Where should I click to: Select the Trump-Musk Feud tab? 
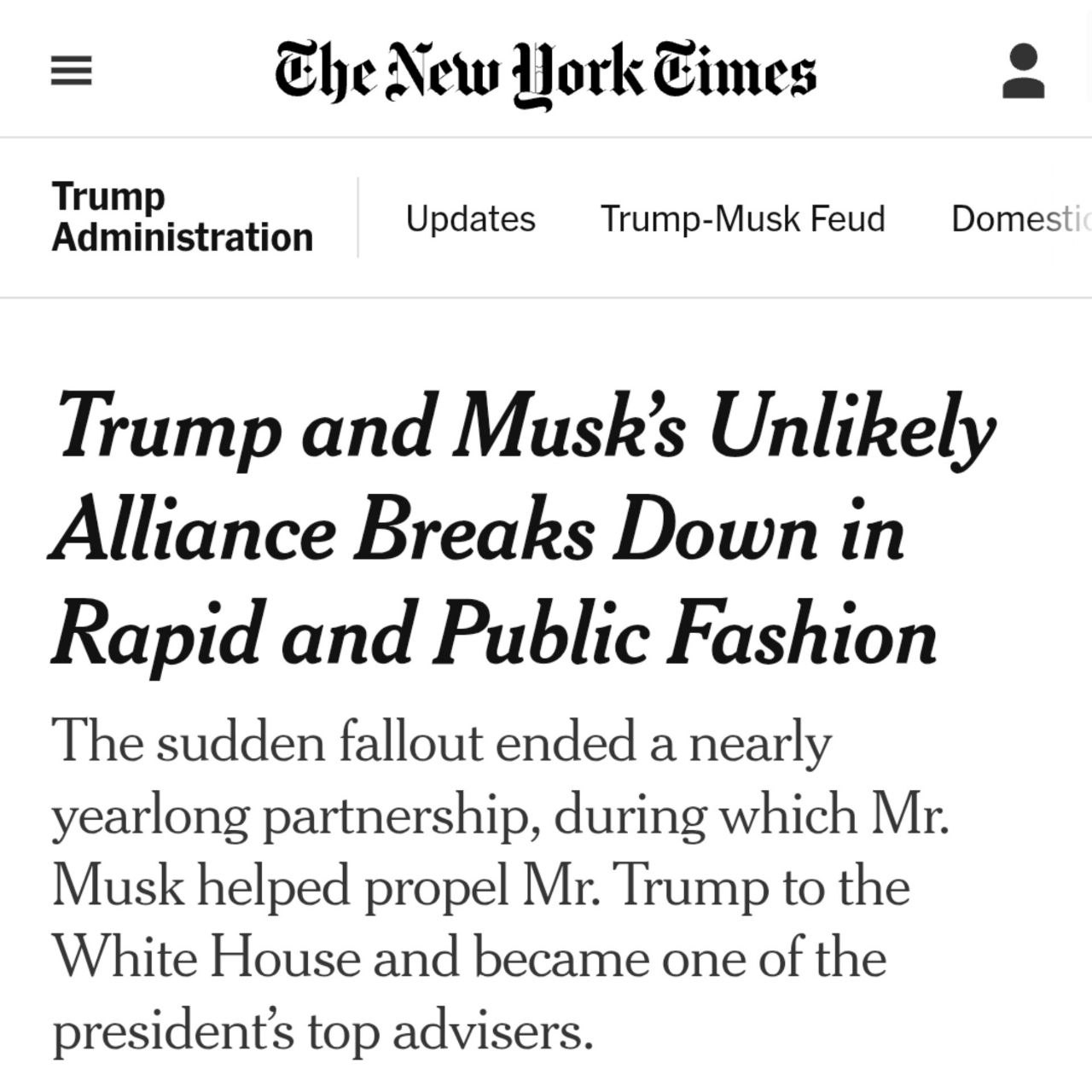(742, 218)
